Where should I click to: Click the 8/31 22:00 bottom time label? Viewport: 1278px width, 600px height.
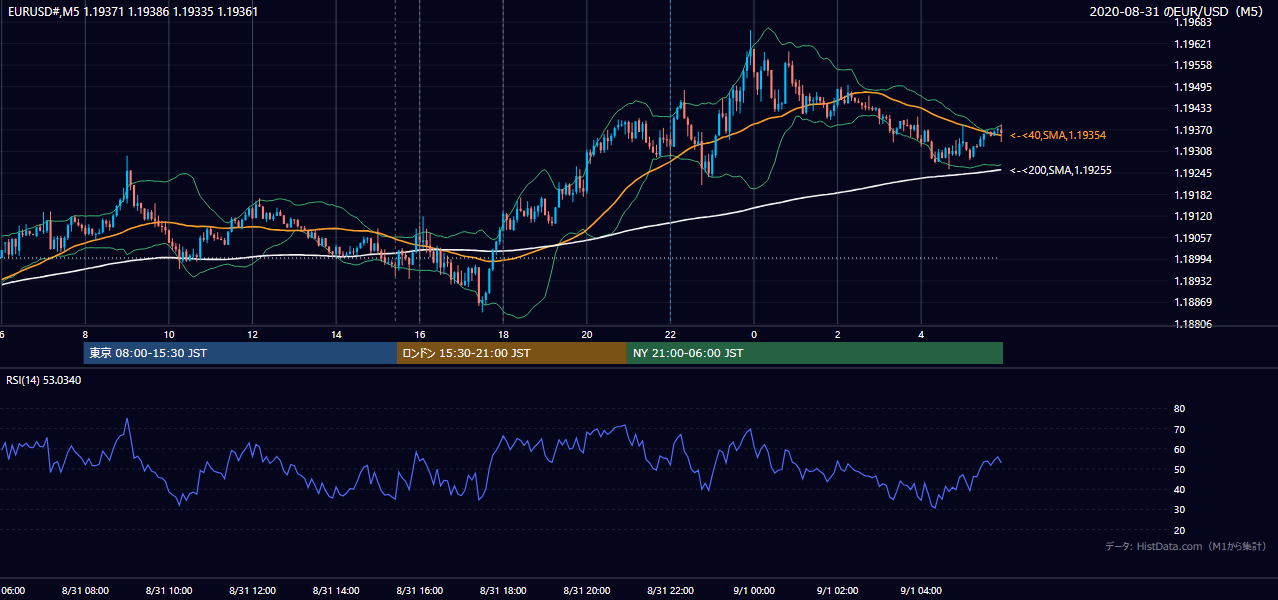click(x=670, y=591)
